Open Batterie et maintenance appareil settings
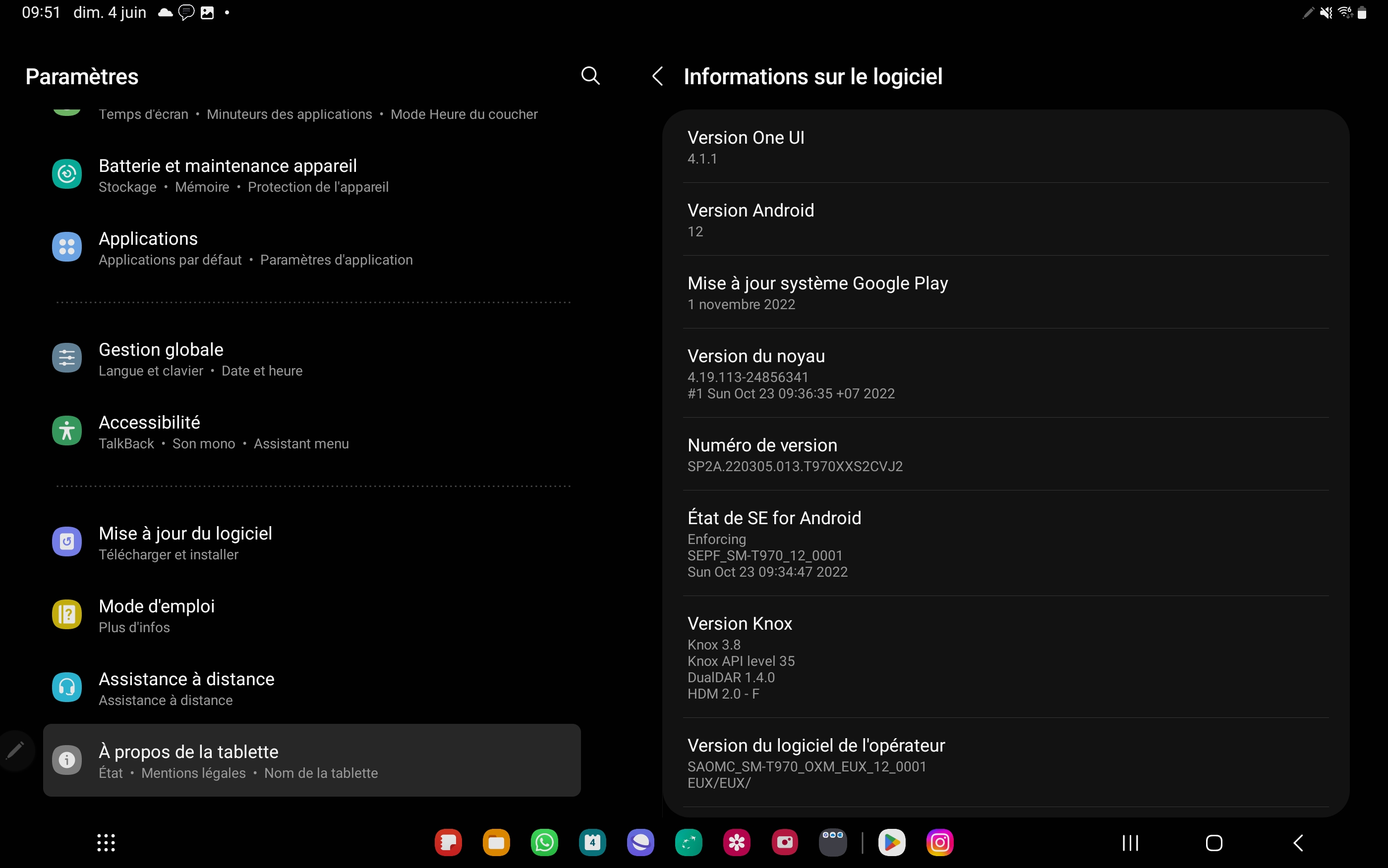Image resolution: width=1388 pixels, height=868 pixels. [x=312, y=175]
